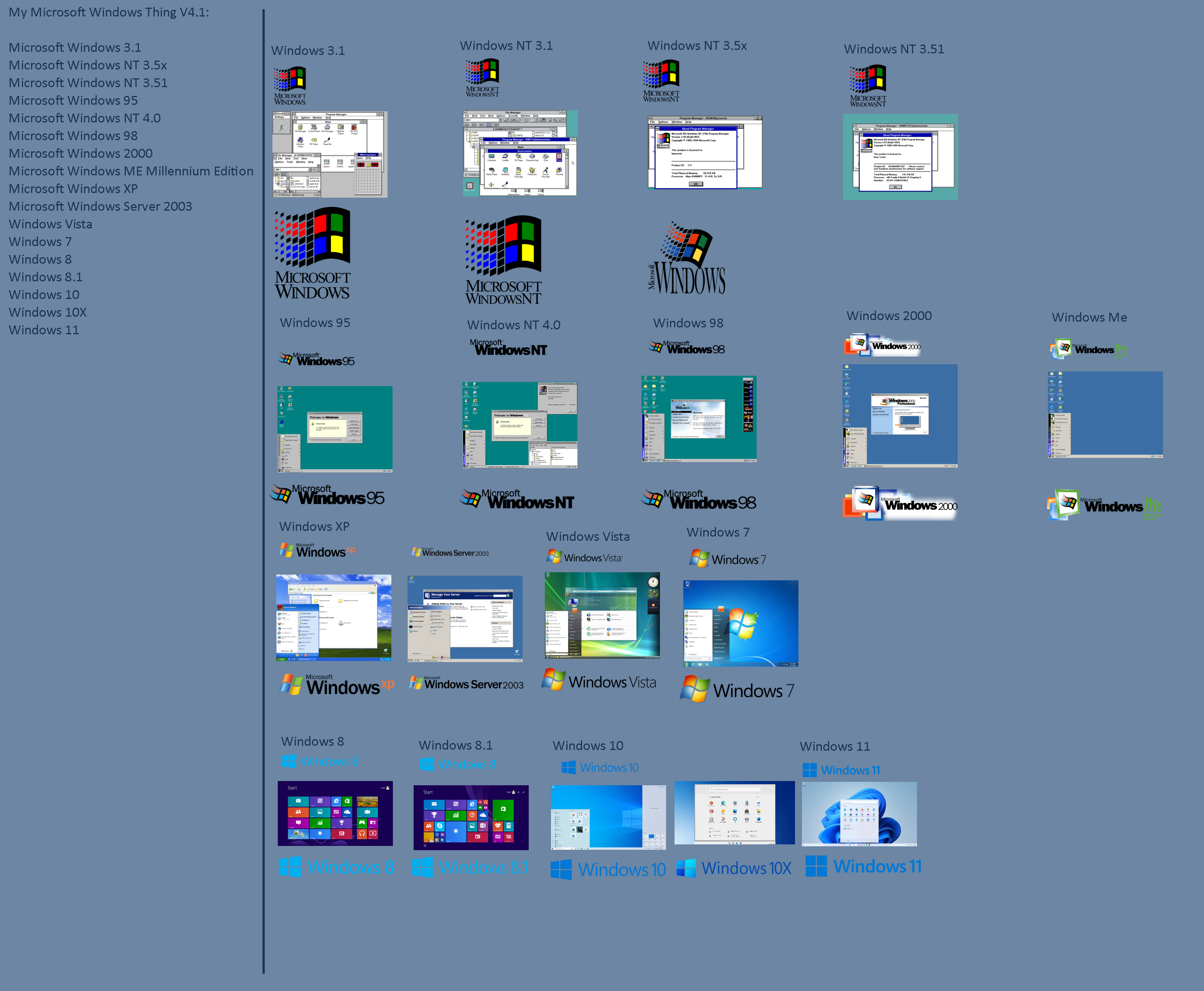Click the large Windows Me logo below its screenshot

point(1105,505)
